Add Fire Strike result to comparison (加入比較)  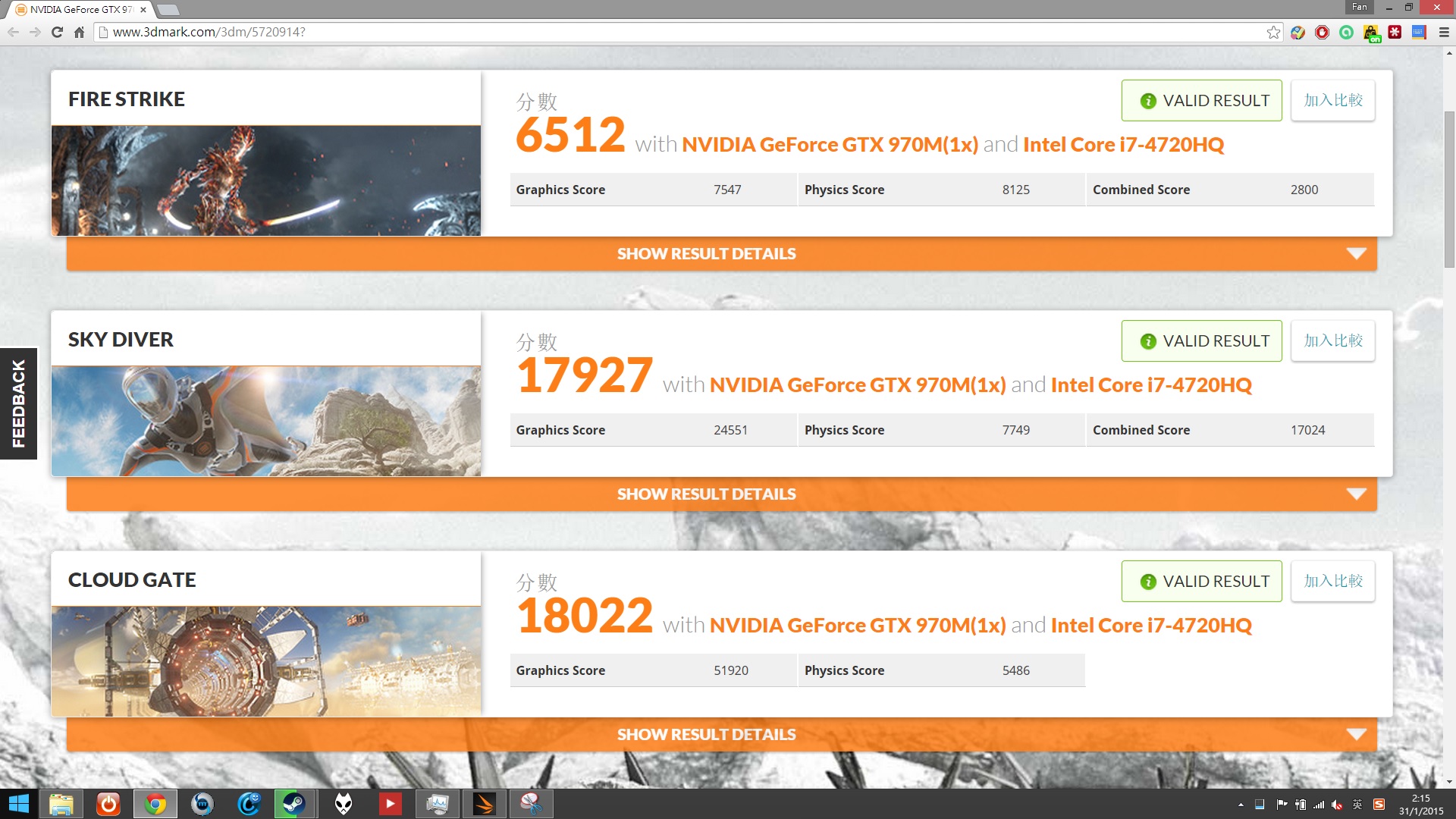1332,100
